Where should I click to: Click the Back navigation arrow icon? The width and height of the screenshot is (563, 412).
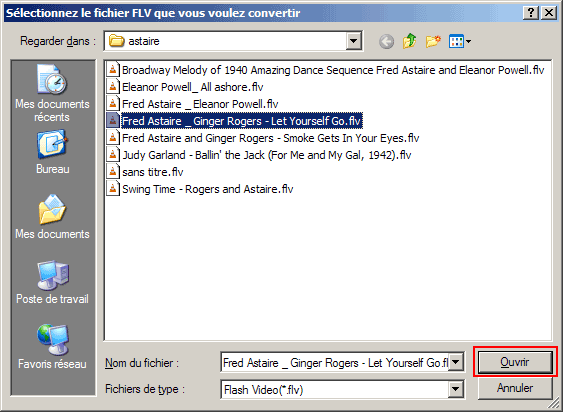[386, 42]
